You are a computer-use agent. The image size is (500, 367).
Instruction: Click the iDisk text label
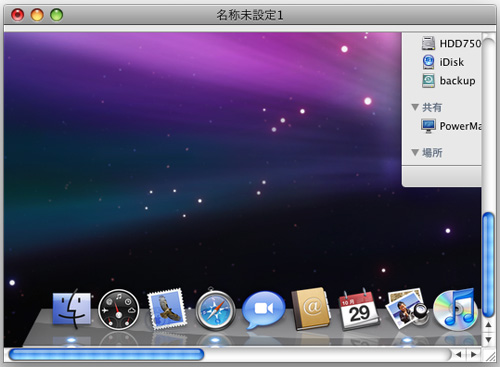[452, 62]
